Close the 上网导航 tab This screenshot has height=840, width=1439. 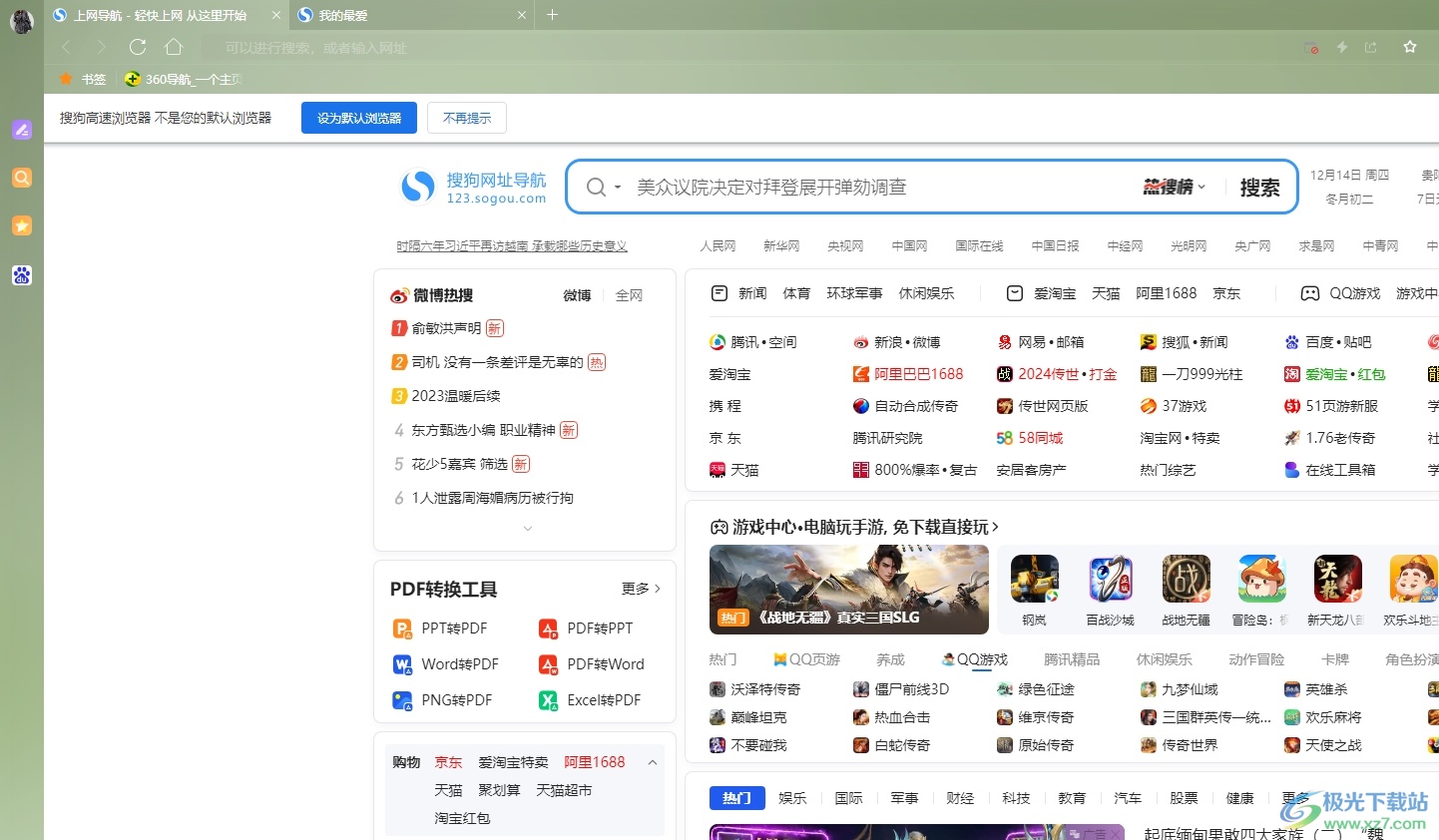[276, 15]
